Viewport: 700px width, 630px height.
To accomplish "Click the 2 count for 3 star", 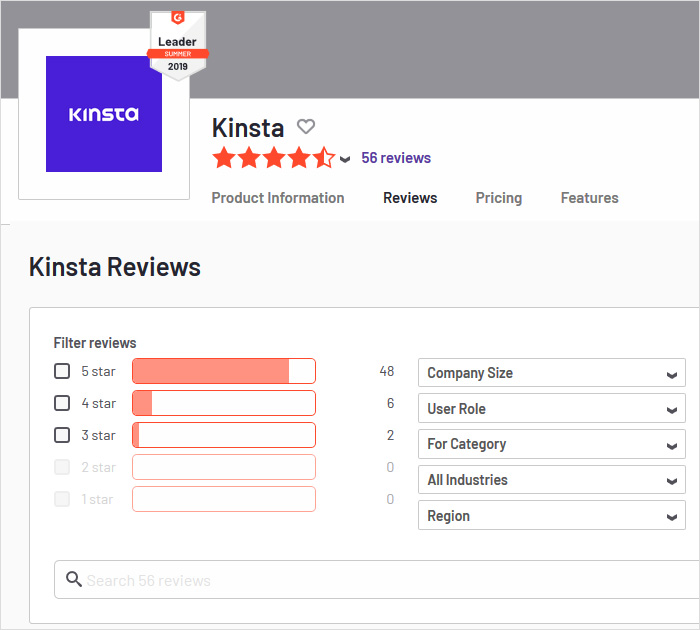I will [x=391, y=435].
